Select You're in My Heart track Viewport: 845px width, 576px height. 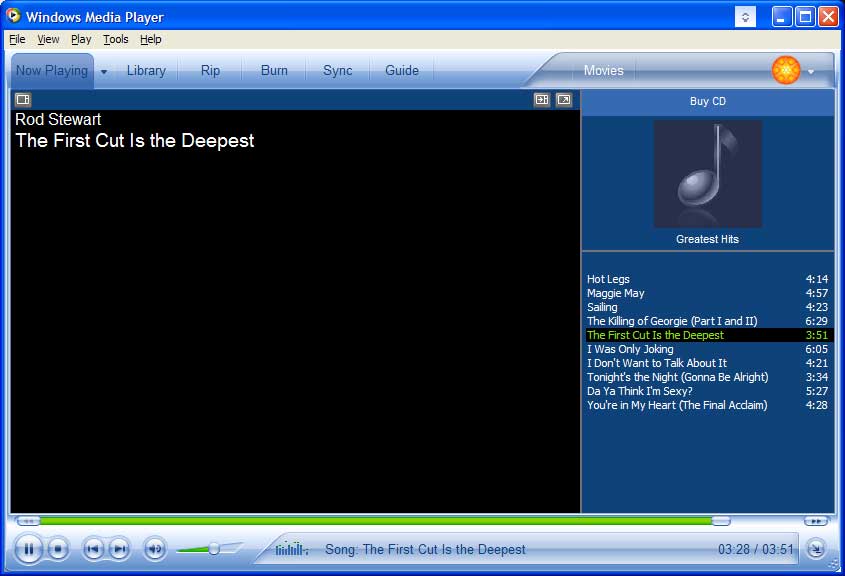point(708,405)
